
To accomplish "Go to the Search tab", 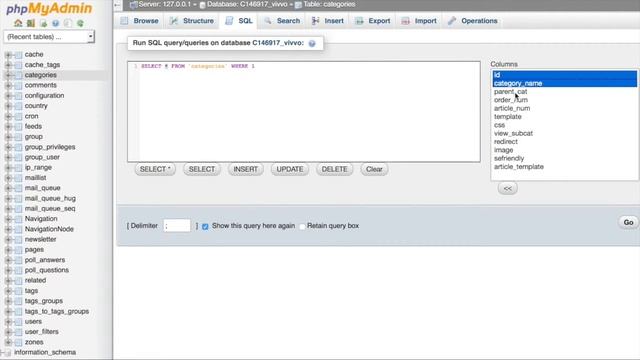I will [x=282, y=21].
